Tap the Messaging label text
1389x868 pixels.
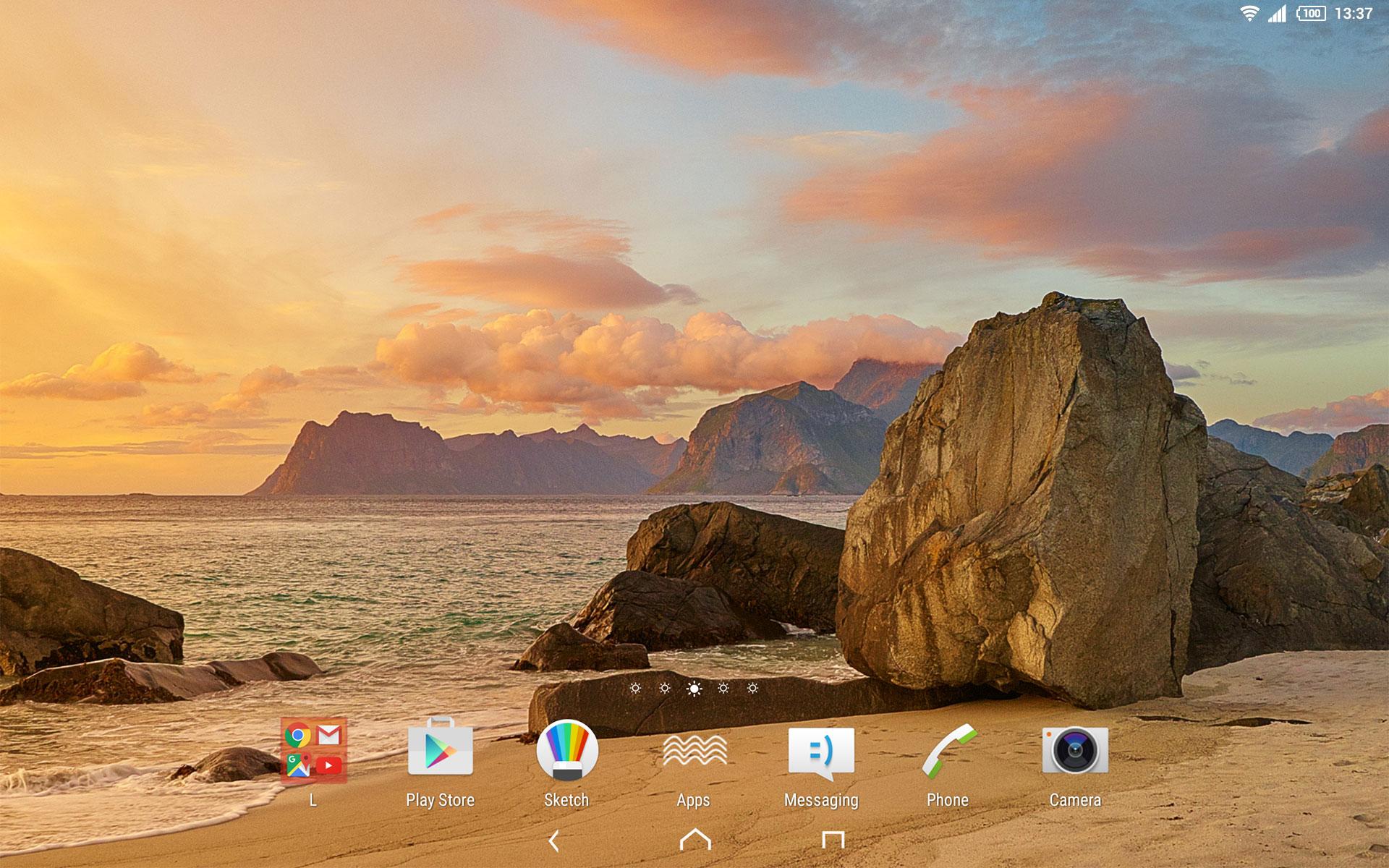821,800
